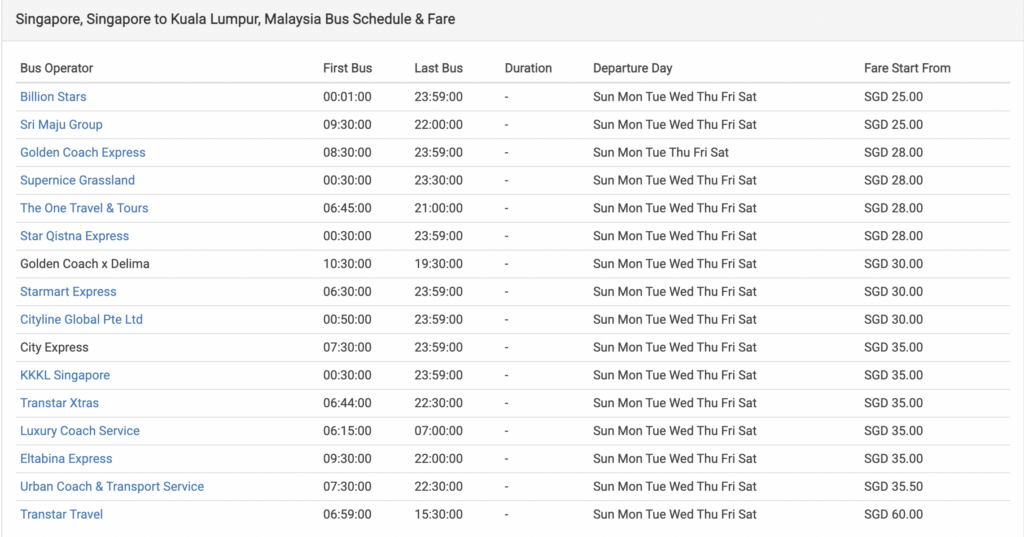1024x537 pixels.
Task: Select Starmart Express operator link
Action: click(68, 292)
